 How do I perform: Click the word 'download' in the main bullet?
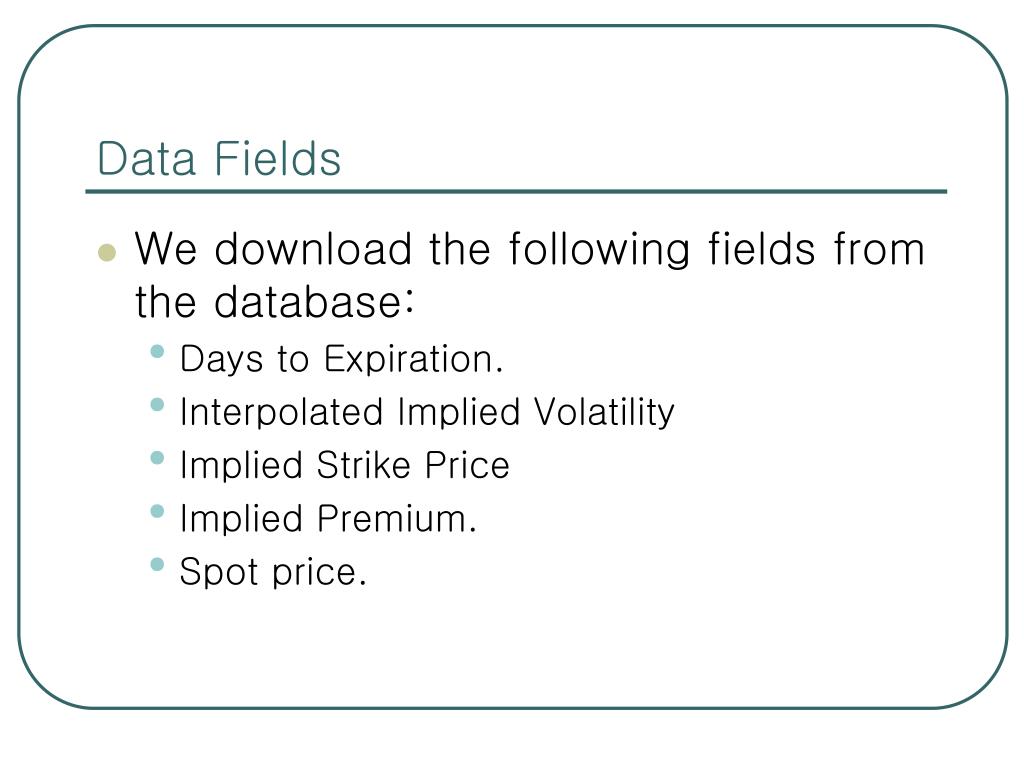[313, 249]
